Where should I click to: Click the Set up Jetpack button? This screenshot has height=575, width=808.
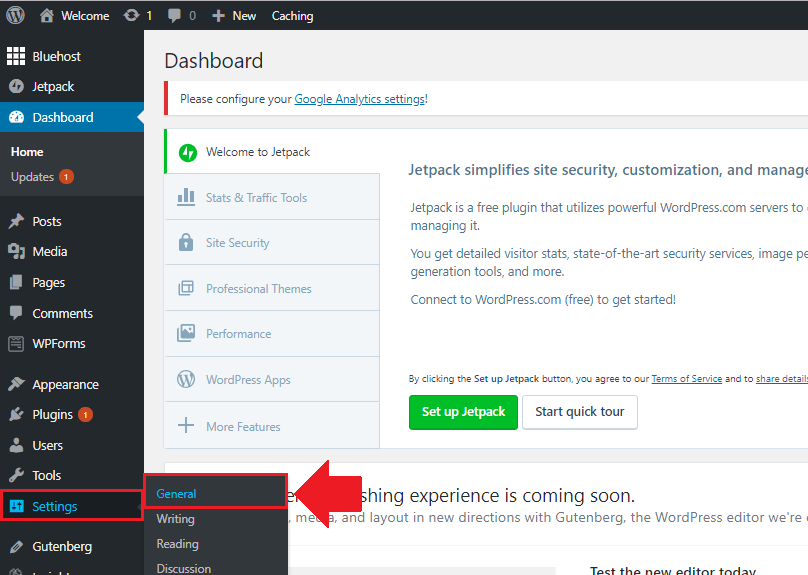coord(463,412)
